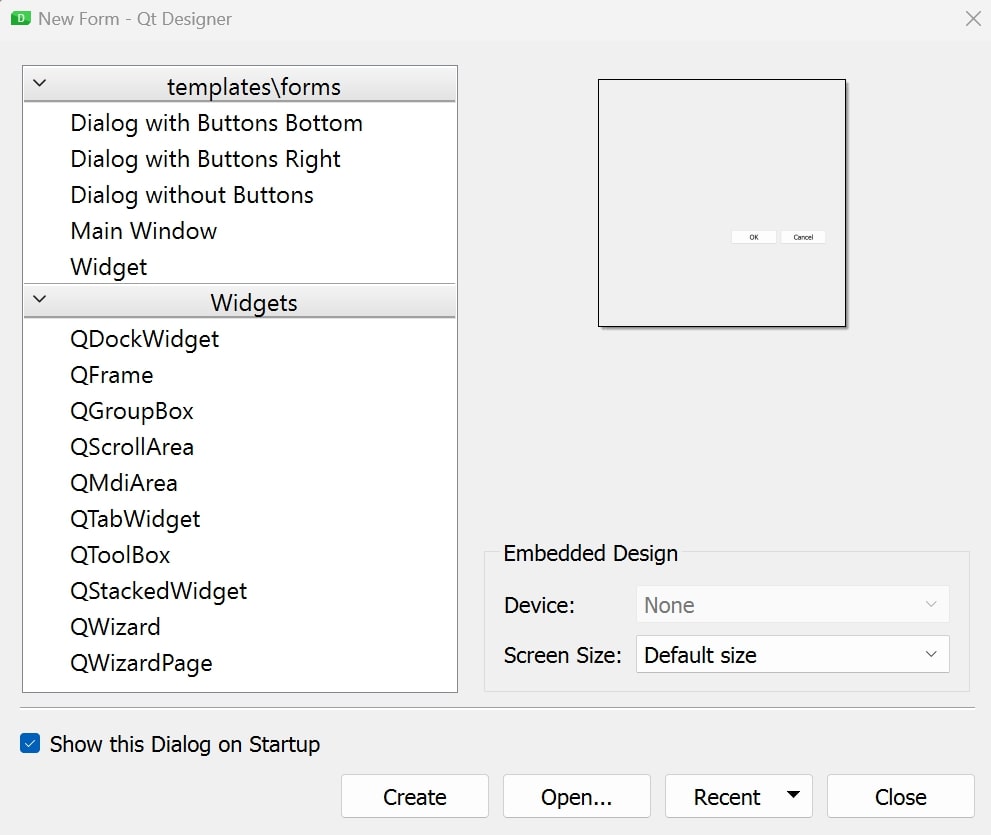Select QGroupBox from the Widgets list
This screenshot has height=835, width=991.
pos(132,411)
